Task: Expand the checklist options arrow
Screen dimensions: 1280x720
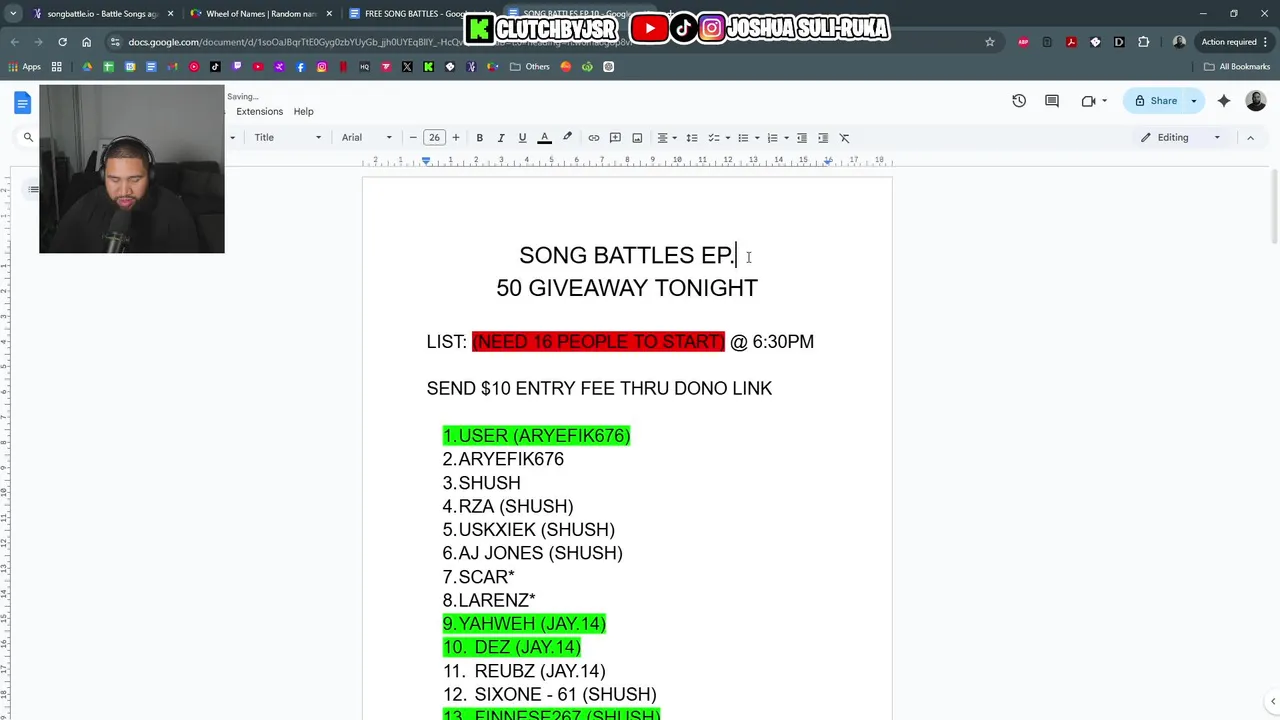Action: [727, 137]
